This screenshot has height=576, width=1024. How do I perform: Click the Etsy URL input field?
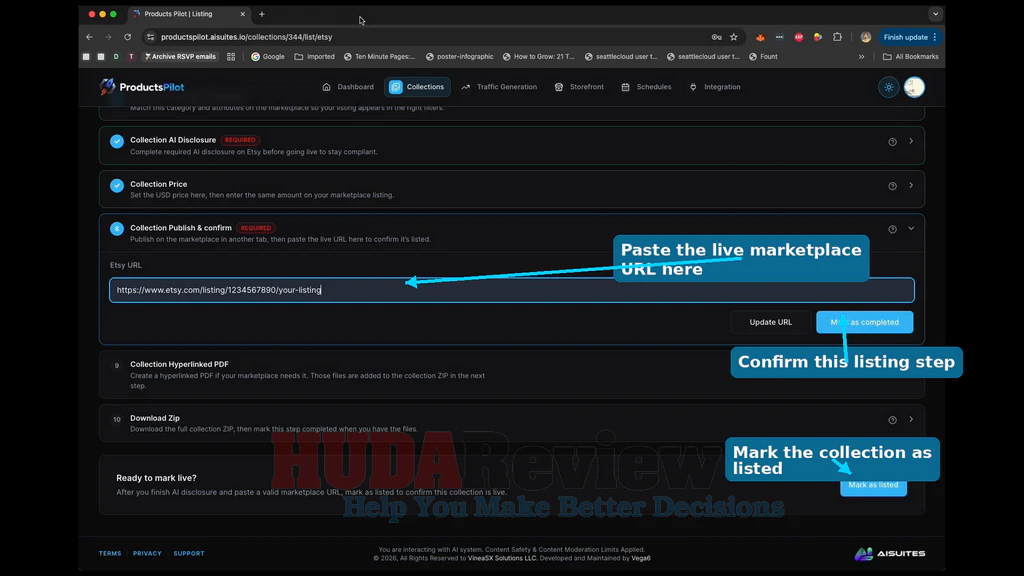coord(511,290)
